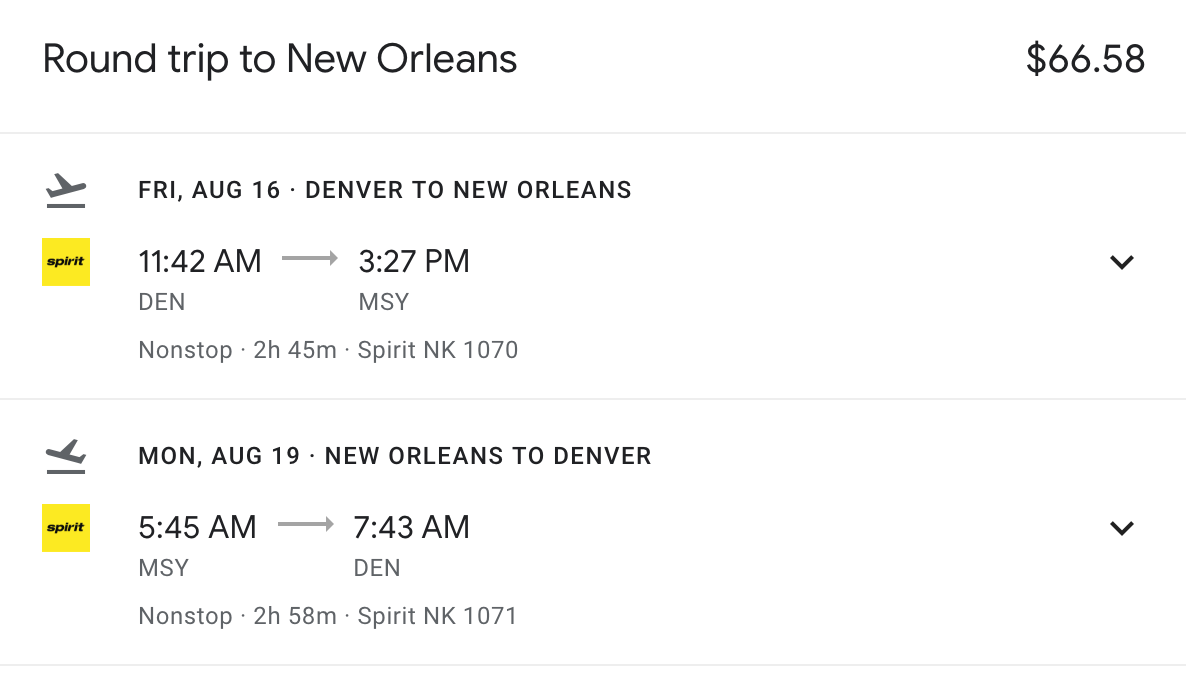Image resolution: width=1186 pixels, height=696 pixels.
Task: Select the Fri, Aug 16 Denver to New Orleans header
Action: (x=385, y=190)
